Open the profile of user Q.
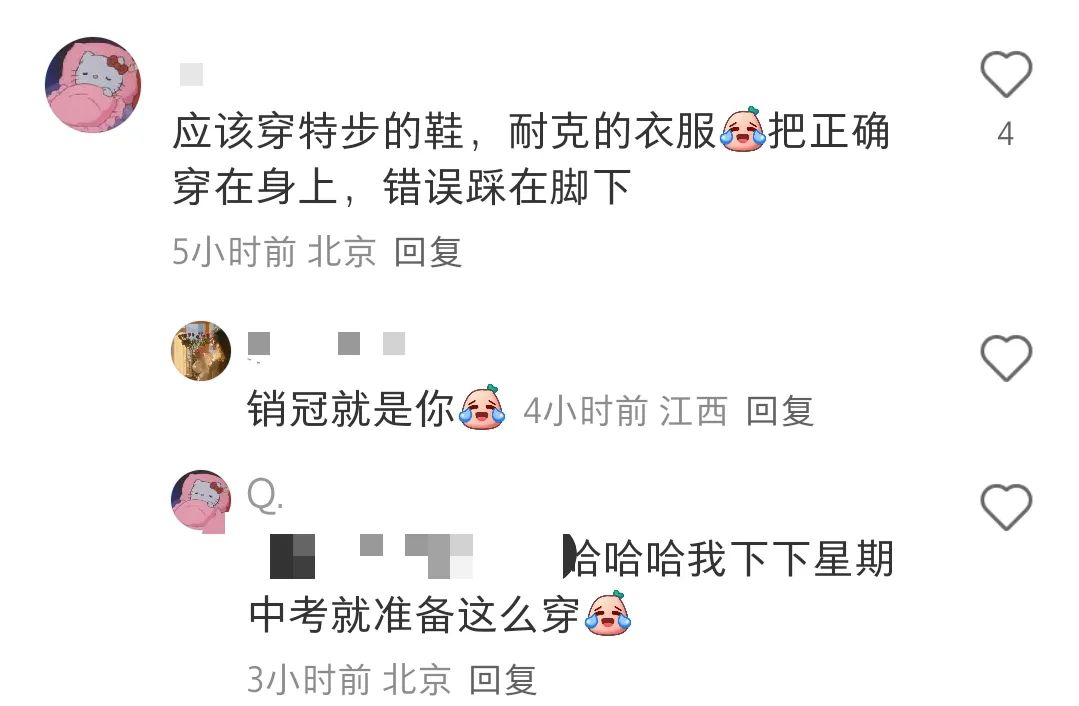This screenshot has height=706, width=1079. tap(265, 495)
